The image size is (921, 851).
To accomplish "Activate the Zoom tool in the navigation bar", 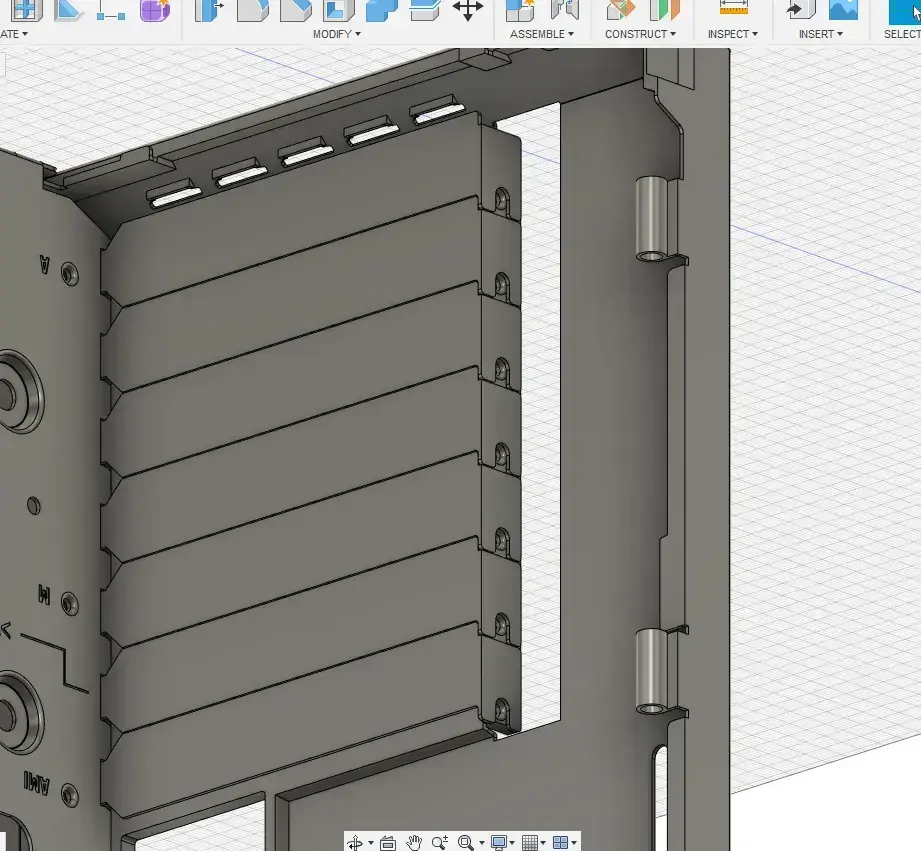I will (x=438, y=842).
